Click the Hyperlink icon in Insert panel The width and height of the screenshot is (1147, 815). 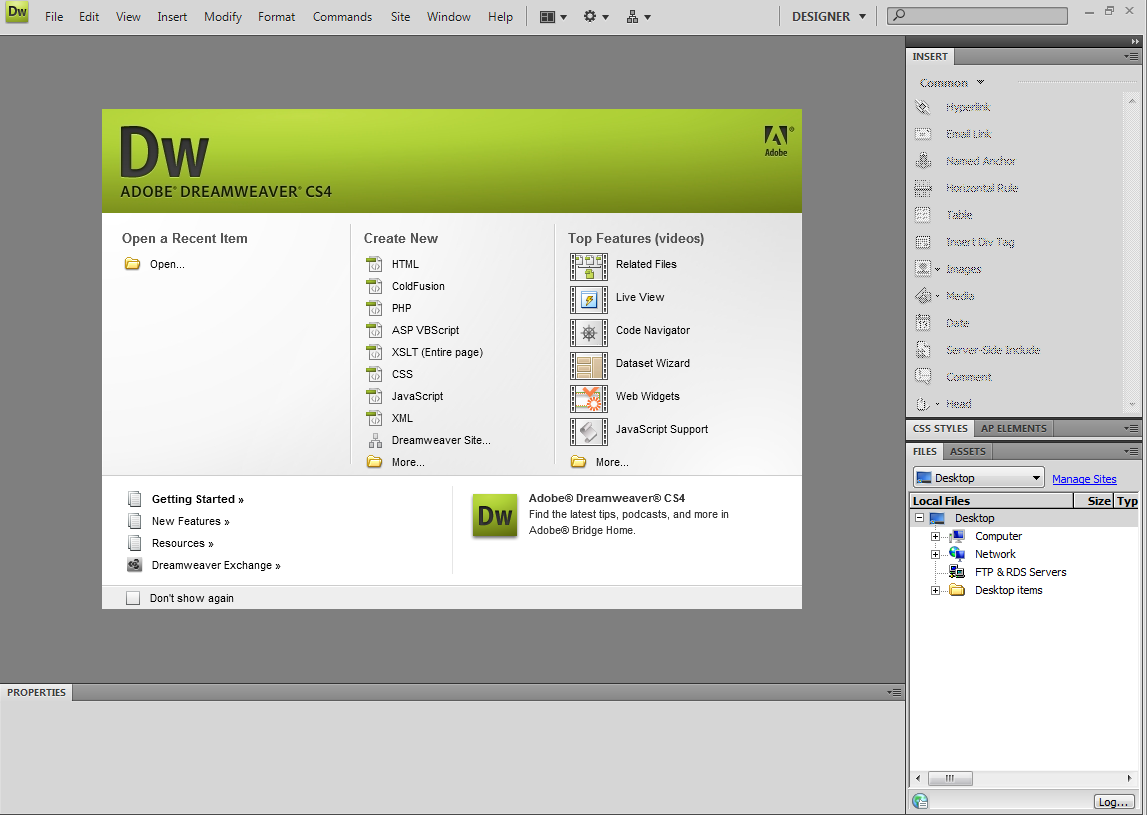click(x=923, y=107)
